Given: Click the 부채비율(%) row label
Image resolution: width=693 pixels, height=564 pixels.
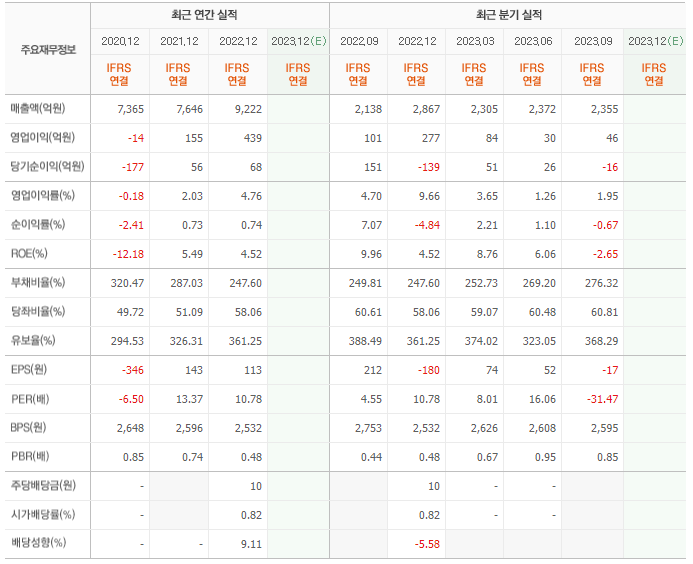Looking at the screenshot, I should tap(38, 282).
